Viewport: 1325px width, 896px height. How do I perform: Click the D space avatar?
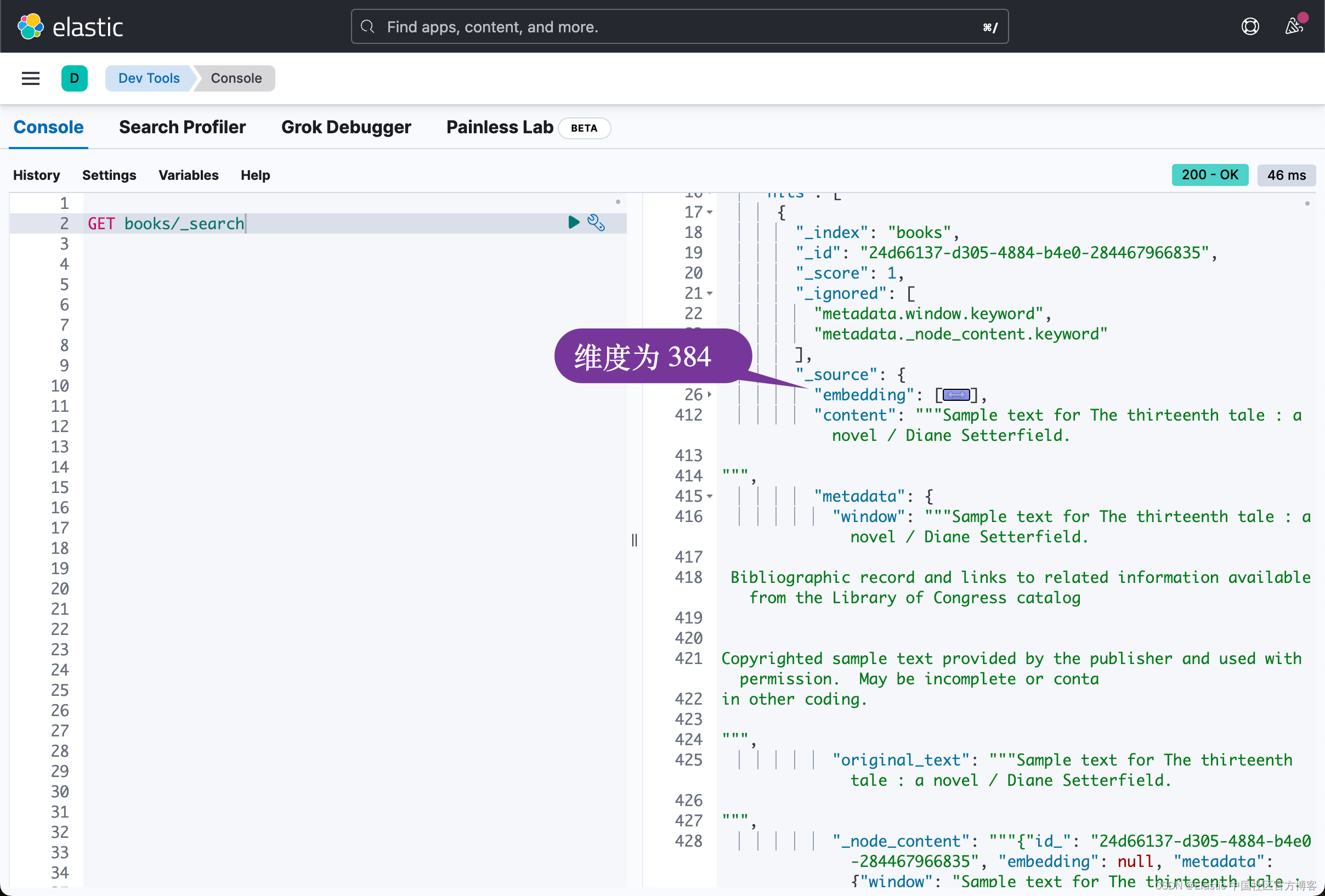75,78
